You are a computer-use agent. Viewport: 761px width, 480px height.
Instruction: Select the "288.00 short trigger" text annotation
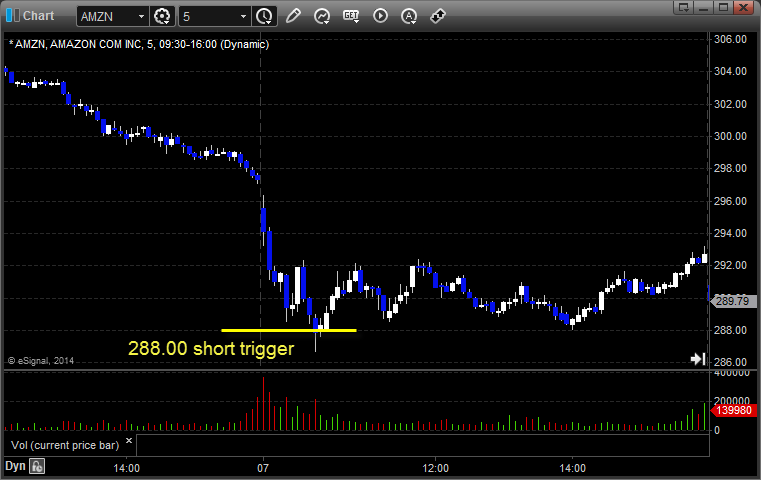[x=211, y=348]
